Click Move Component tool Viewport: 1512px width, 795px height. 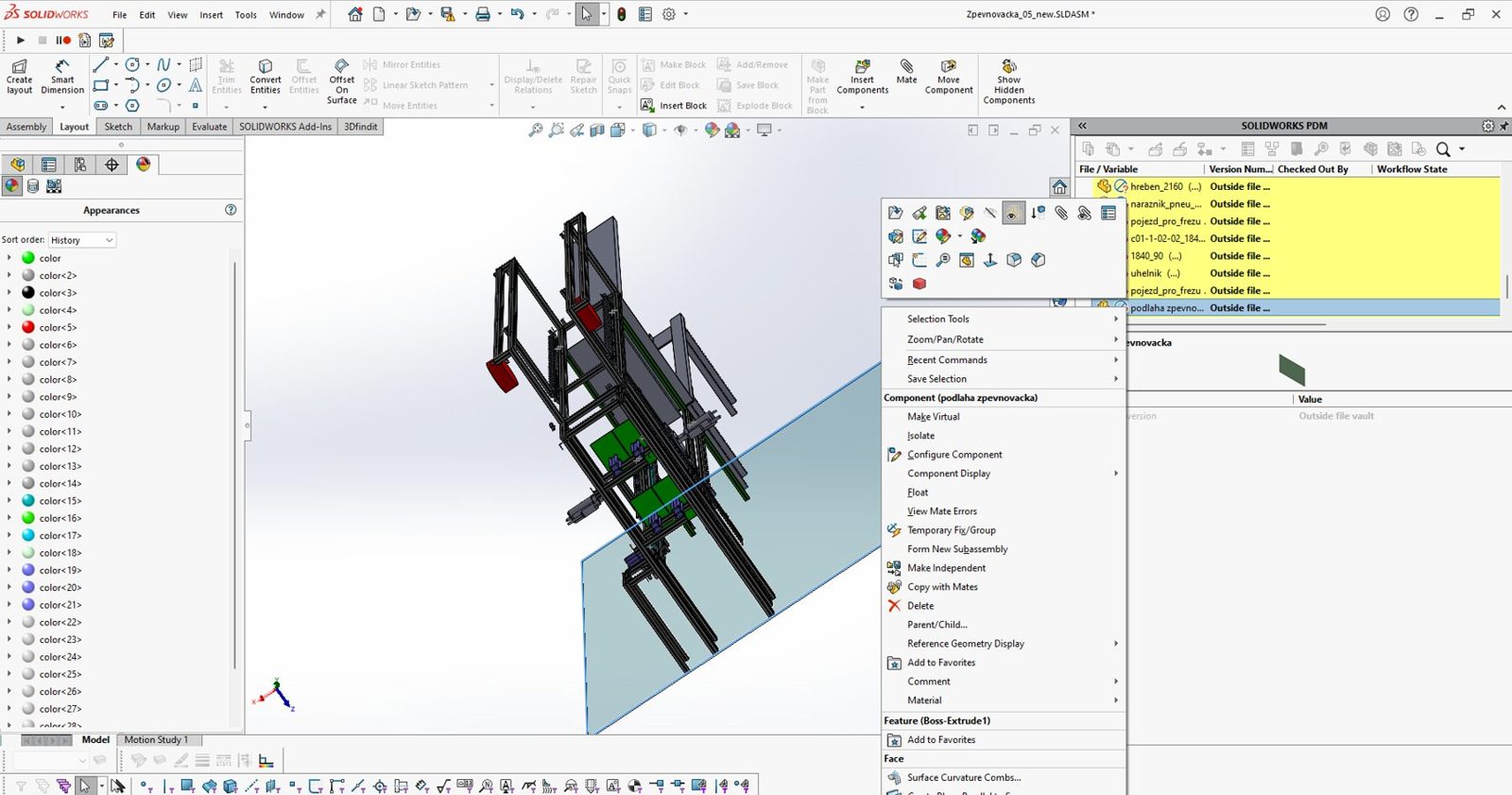point(949,76)
